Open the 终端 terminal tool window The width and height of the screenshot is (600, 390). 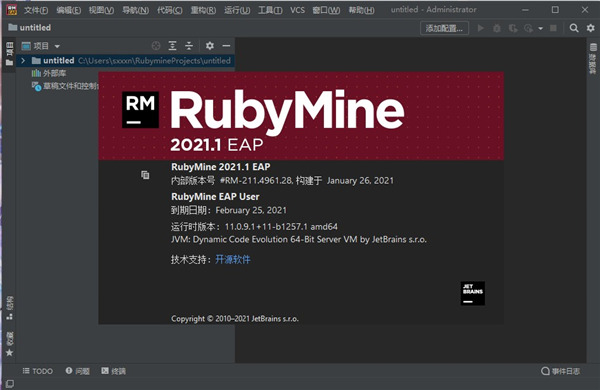pos(113,371)
